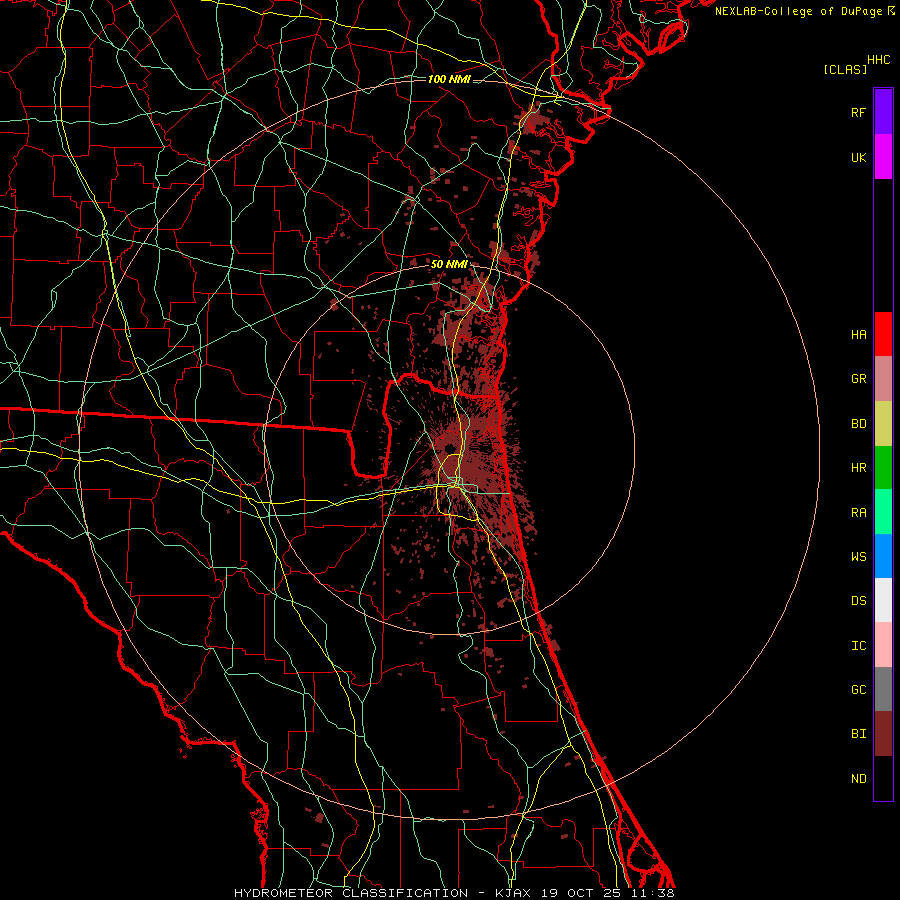The image size is (900, 900).
Task: Click the blue WS legend swatch
Action: (883, 556)
